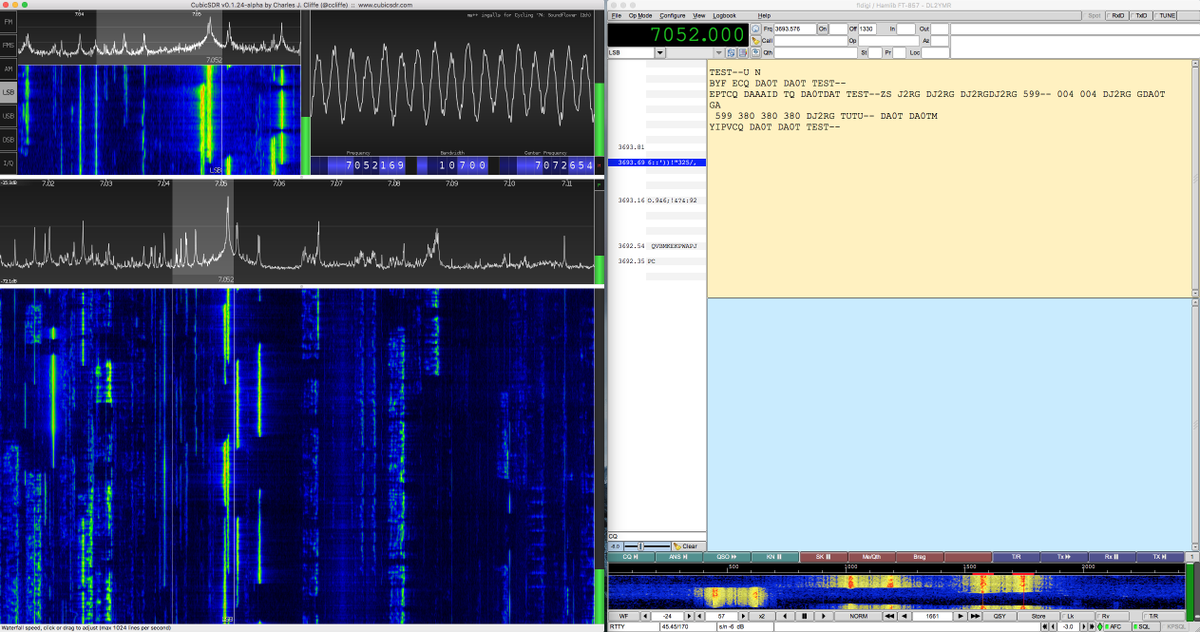Click the Spot button in fldigi
Screen dimensions: 1200x632
pyautogui.click(x=1092, y=16)
